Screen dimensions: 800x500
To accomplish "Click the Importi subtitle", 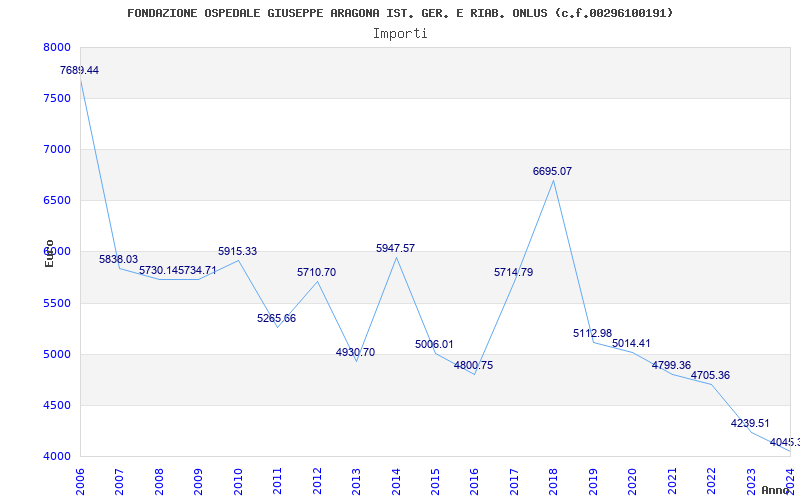I will point(400,33).
